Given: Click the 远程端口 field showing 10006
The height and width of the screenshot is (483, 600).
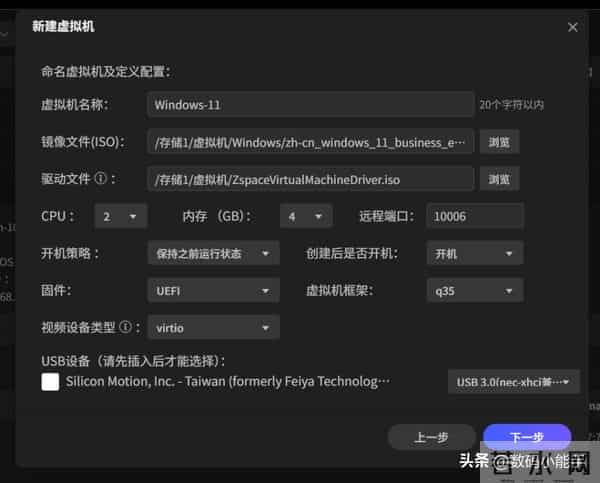Looking at the screenshot, I should point(475,217).
